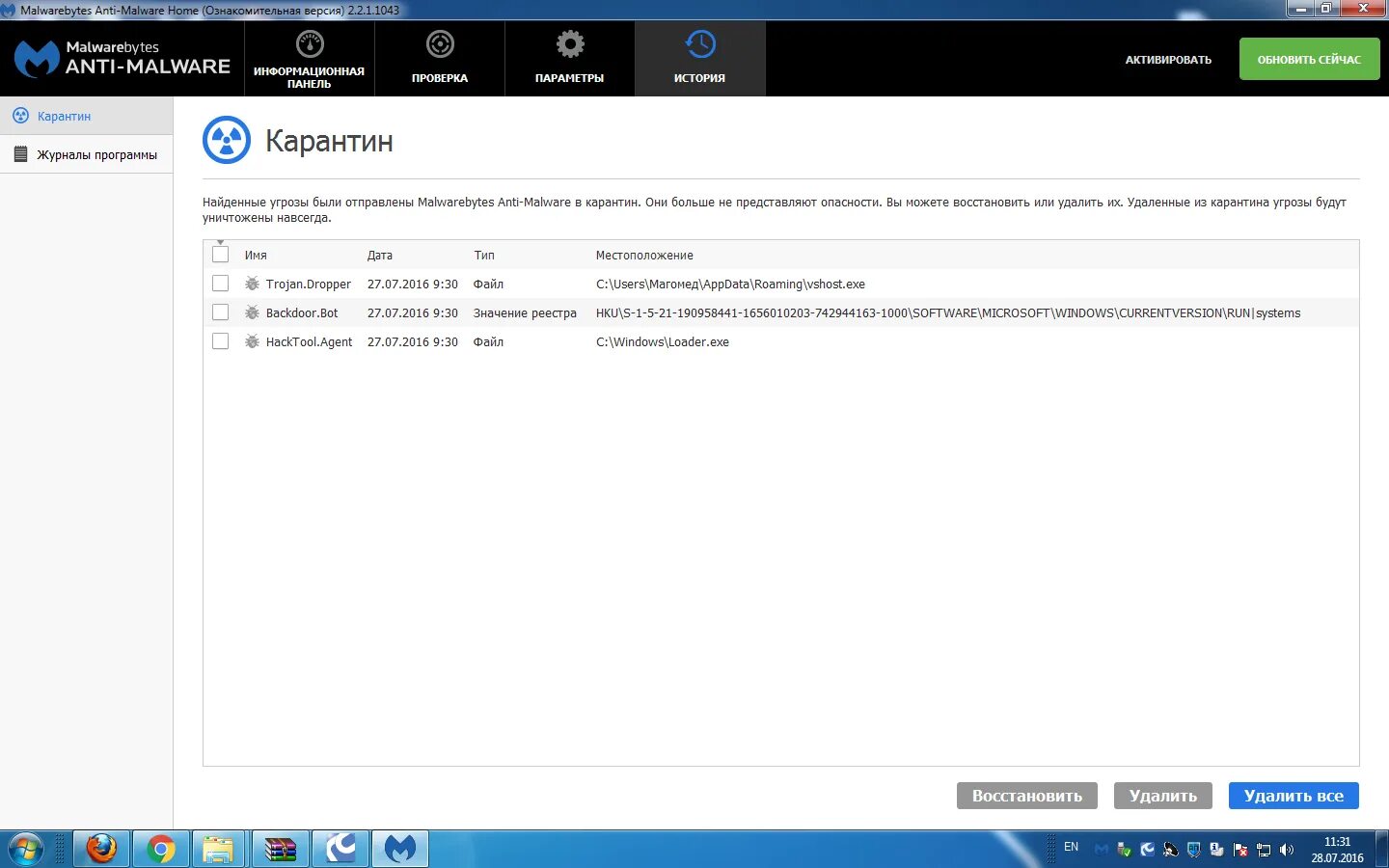Click the volume speaker tray icon
Screen dimensions: 1389x868
(1287, 850)
